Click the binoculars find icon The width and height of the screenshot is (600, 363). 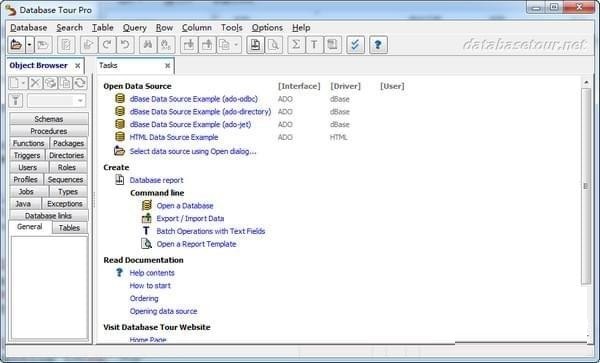pos(148,45)
